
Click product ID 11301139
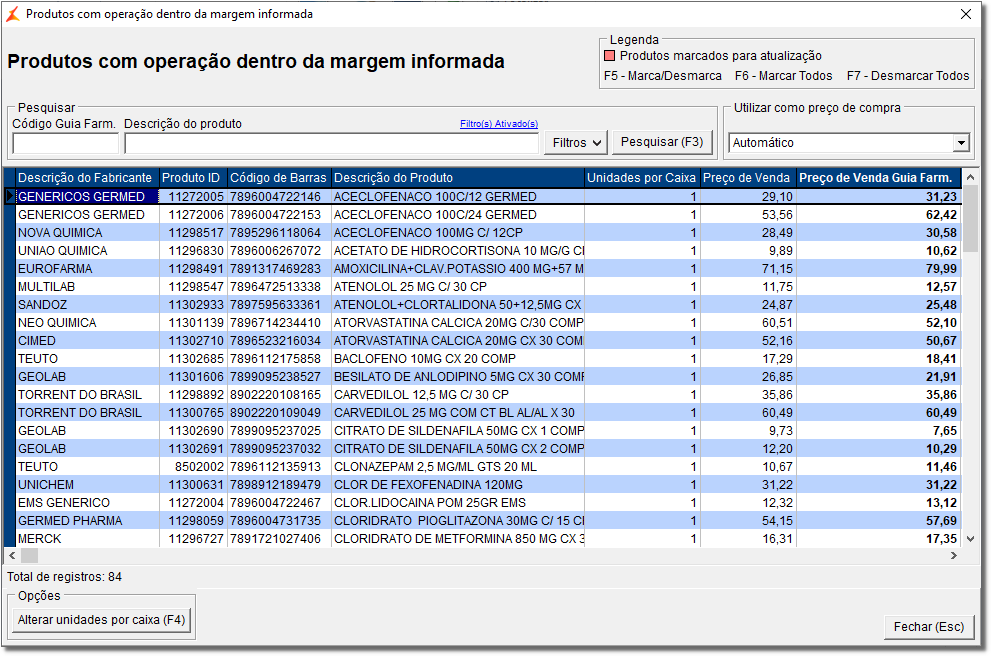click(x=196, y=323)
